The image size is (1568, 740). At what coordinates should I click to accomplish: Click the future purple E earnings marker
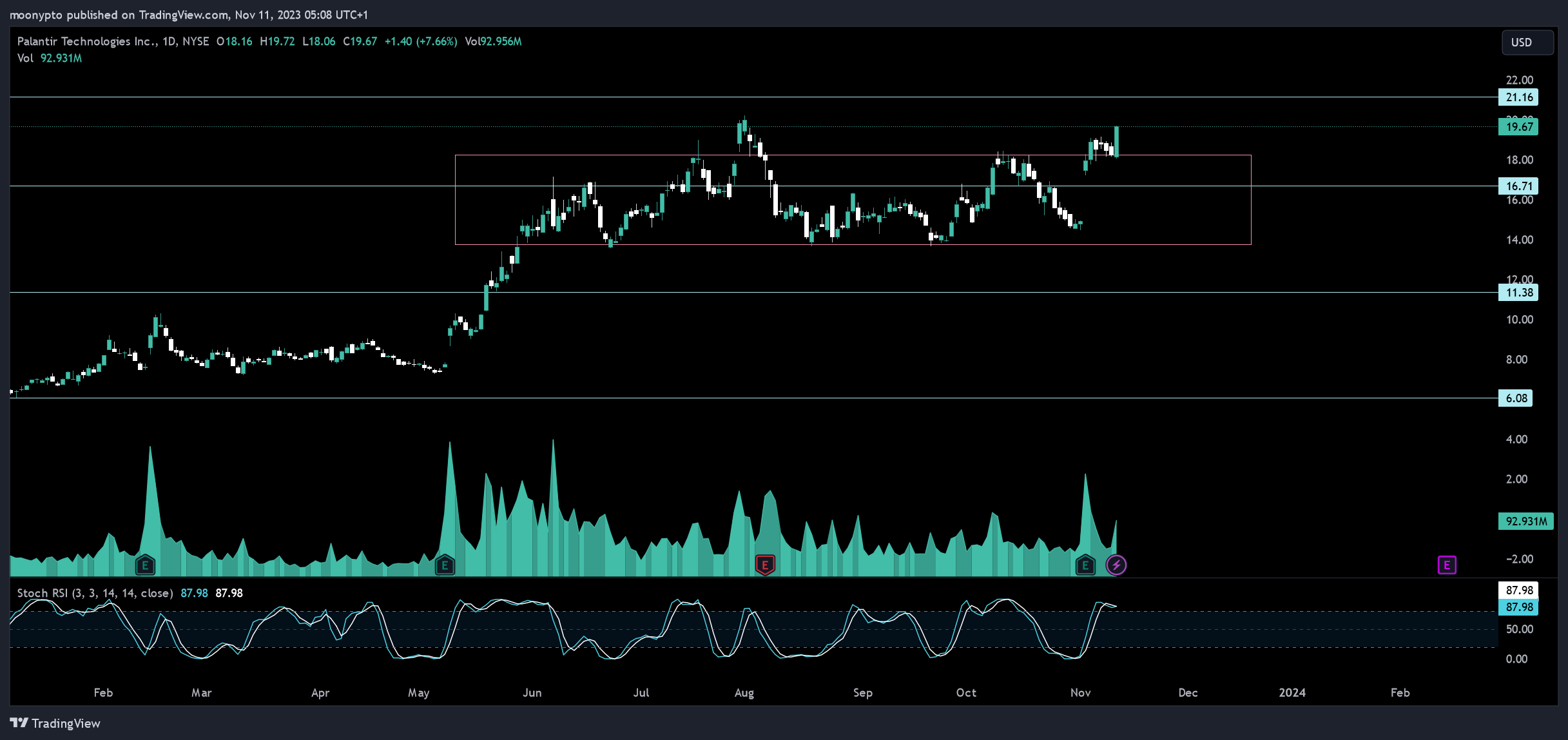tap(1447, 565)
